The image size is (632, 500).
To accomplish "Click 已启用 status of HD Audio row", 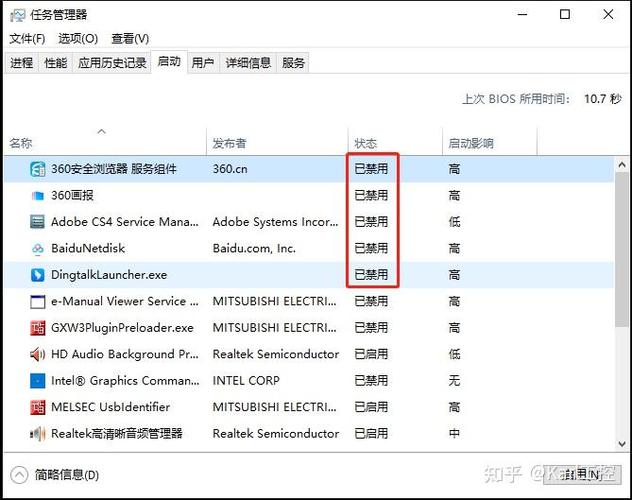I will pos(371,354).
